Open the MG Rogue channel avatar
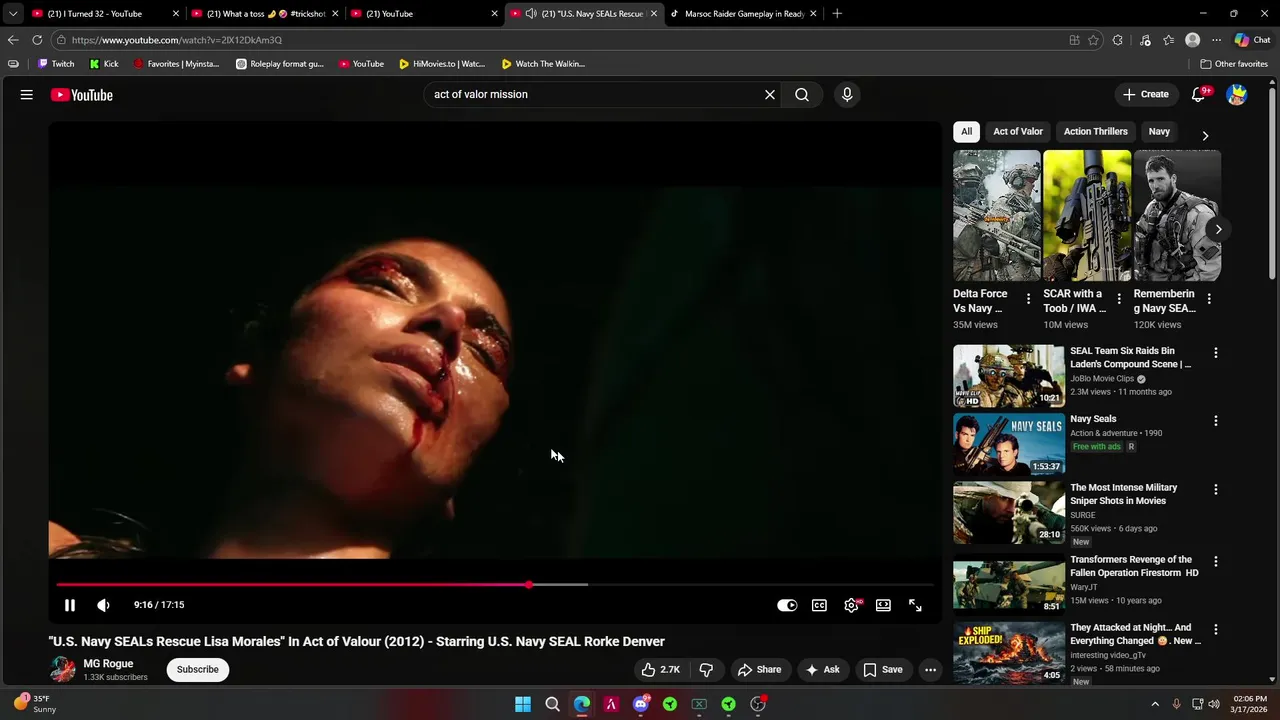1280x720 pixels. click(62, 670)
